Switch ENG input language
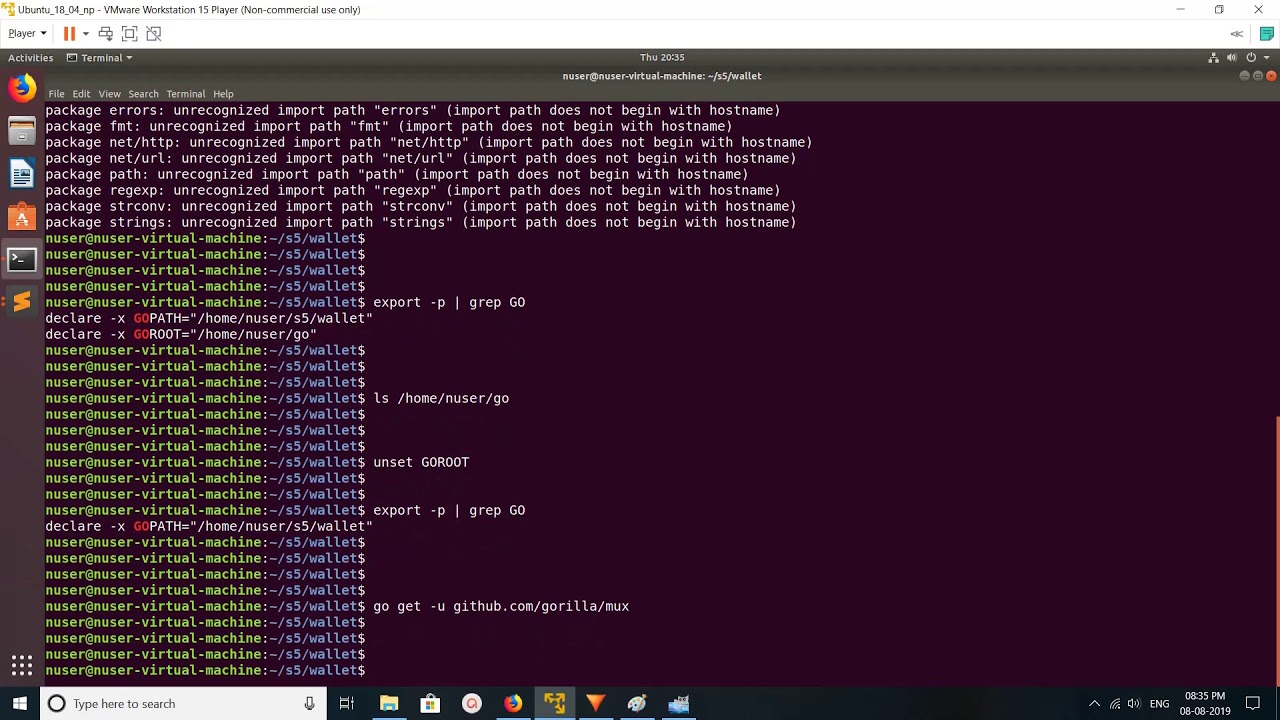Screen dimensions: 1280x720 [1159, 704]
